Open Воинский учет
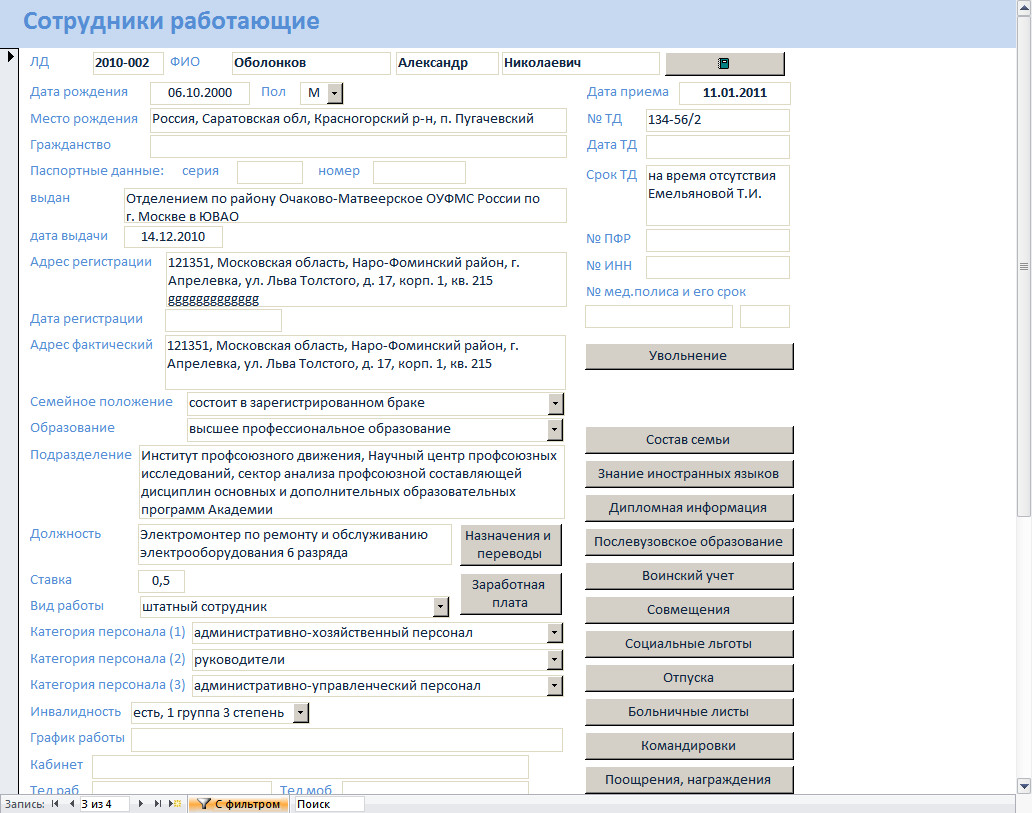 (x=688, y=575)
